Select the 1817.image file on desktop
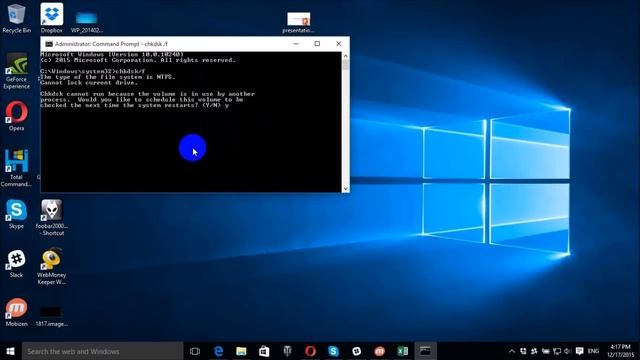The width and height of the screenshot is (640, 360). 51,317
